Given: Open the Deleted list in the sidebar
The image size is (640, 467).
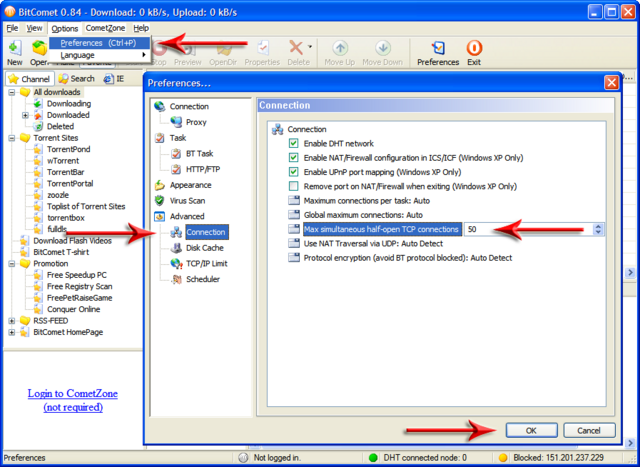Looking at the screenshot, I should pyautogui.click(x=60, y=127).
